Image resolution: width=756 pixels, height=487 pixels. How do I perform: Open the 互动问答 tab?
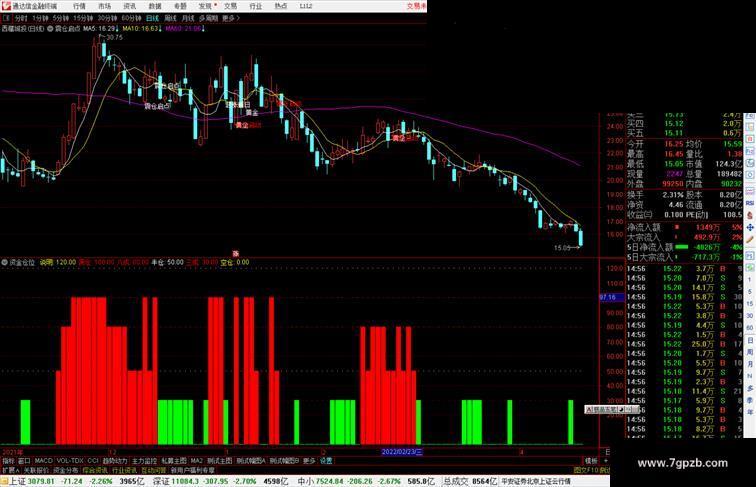(154, 470)
